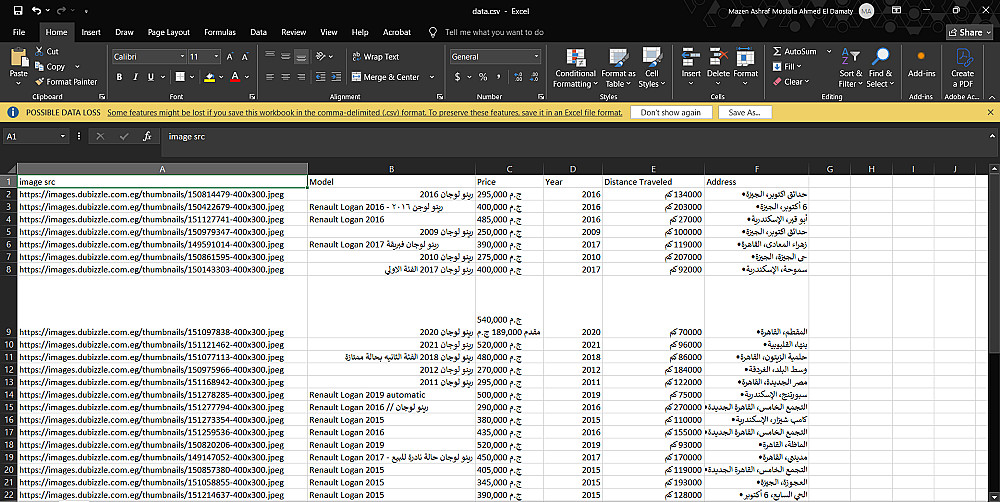
Task: Click the yellow fill color bucket
Action: tap(209, 77)
